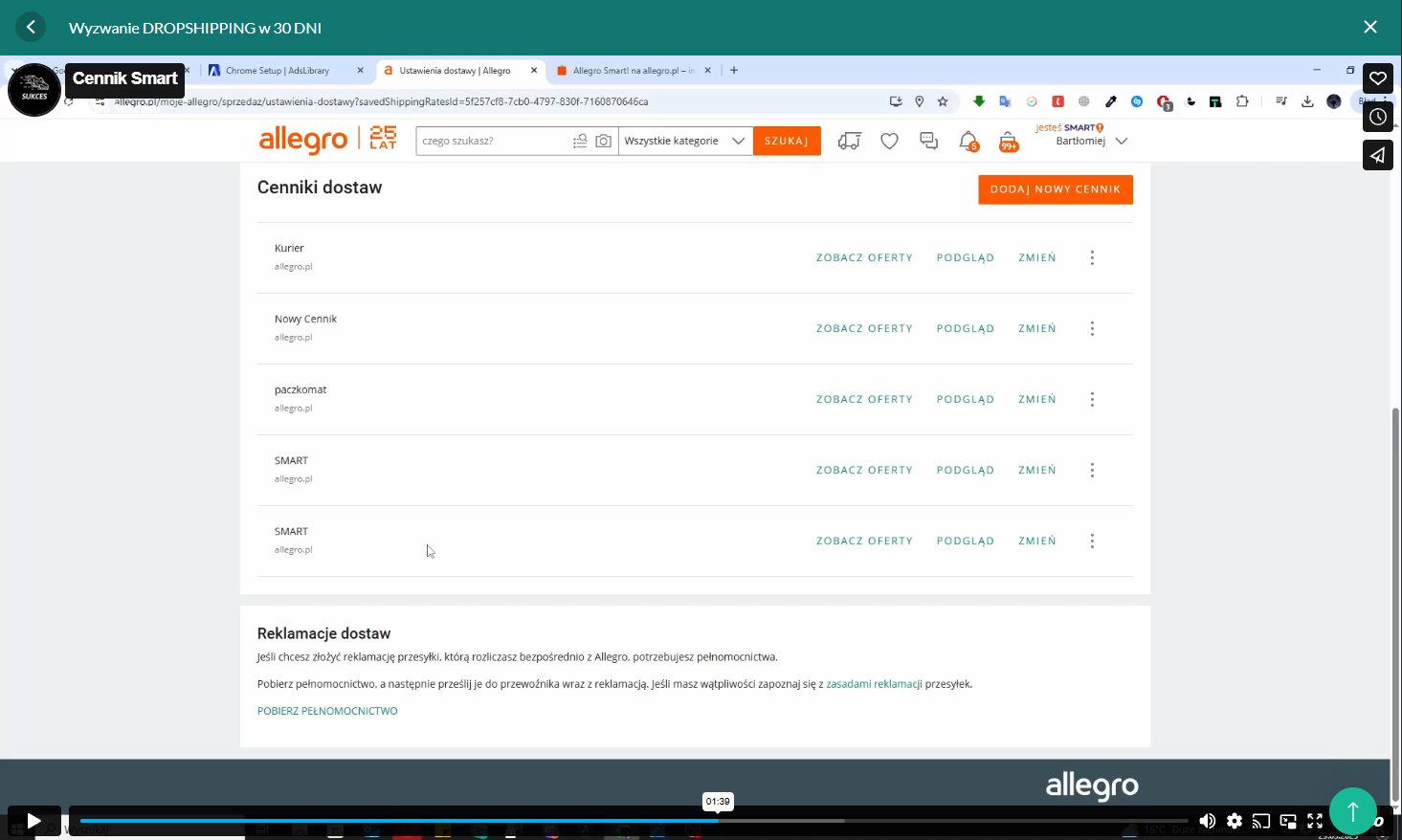Switch to Chrome Setup AdsLibrary tab
This screenshot has height=840, width=1402.
click(x=277, y=71)
